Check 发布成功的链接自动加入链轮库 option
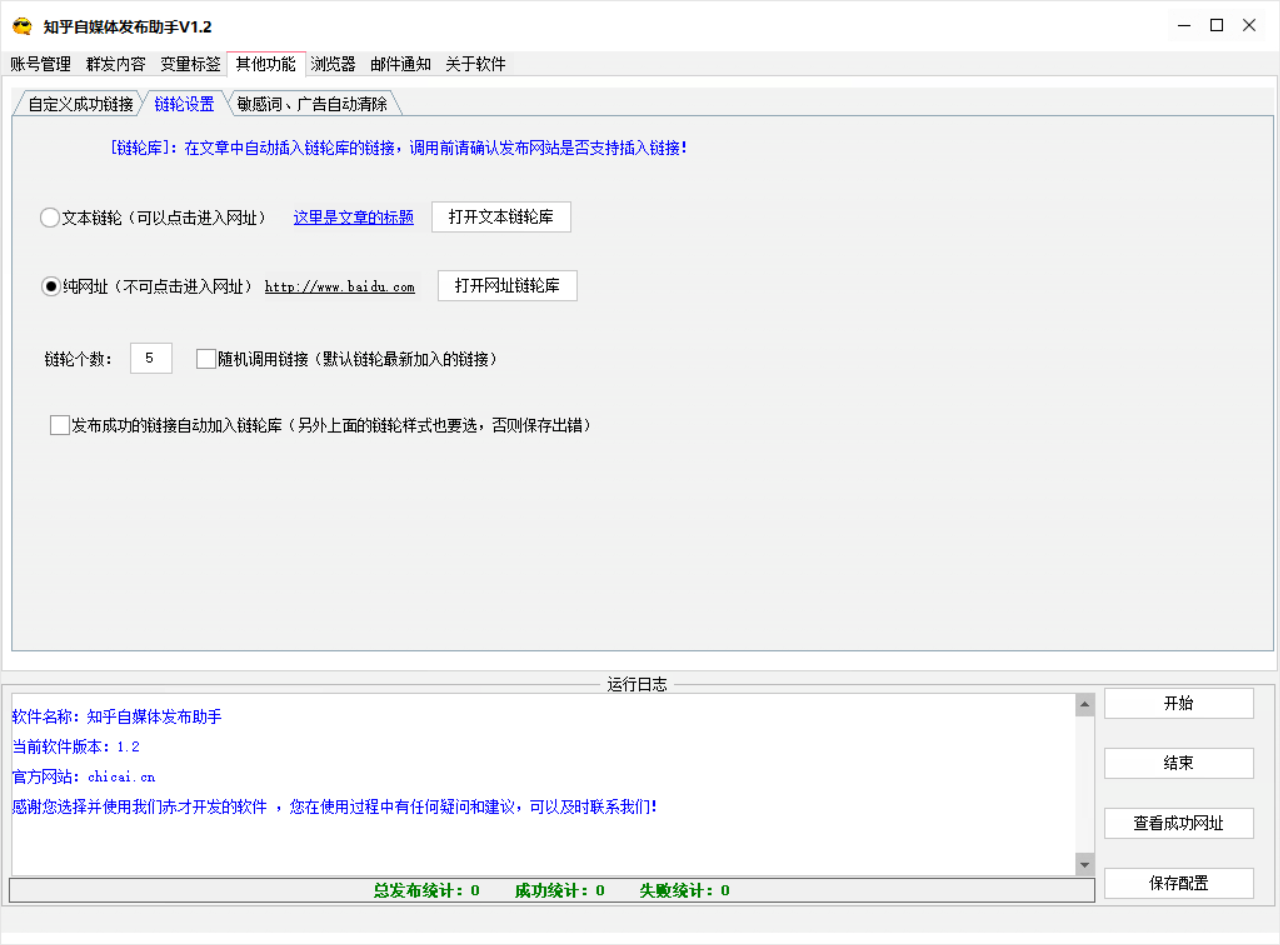1280x945 pixels. (x=60, y=425)
